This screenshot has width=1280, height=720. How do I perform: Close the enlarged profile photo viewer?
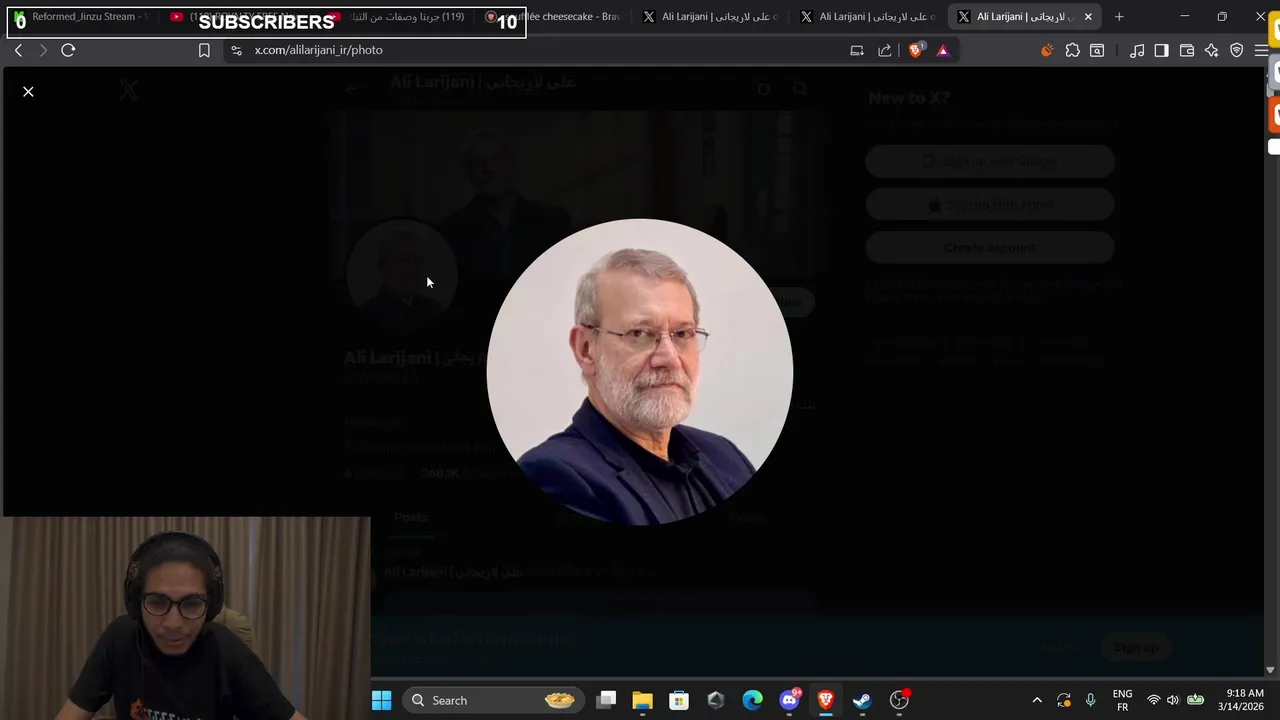(x=28, y=92)
